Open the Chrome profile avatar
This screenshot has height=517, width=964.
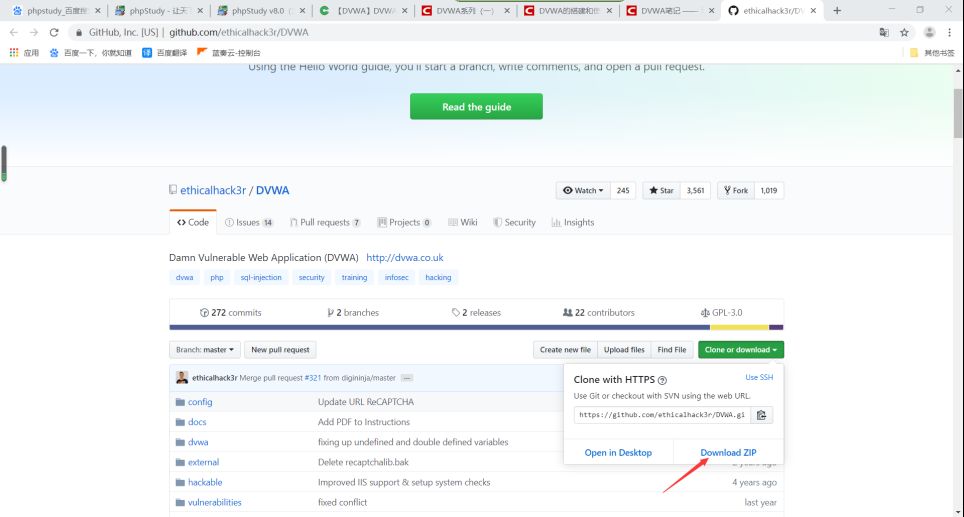coord(930,33)
